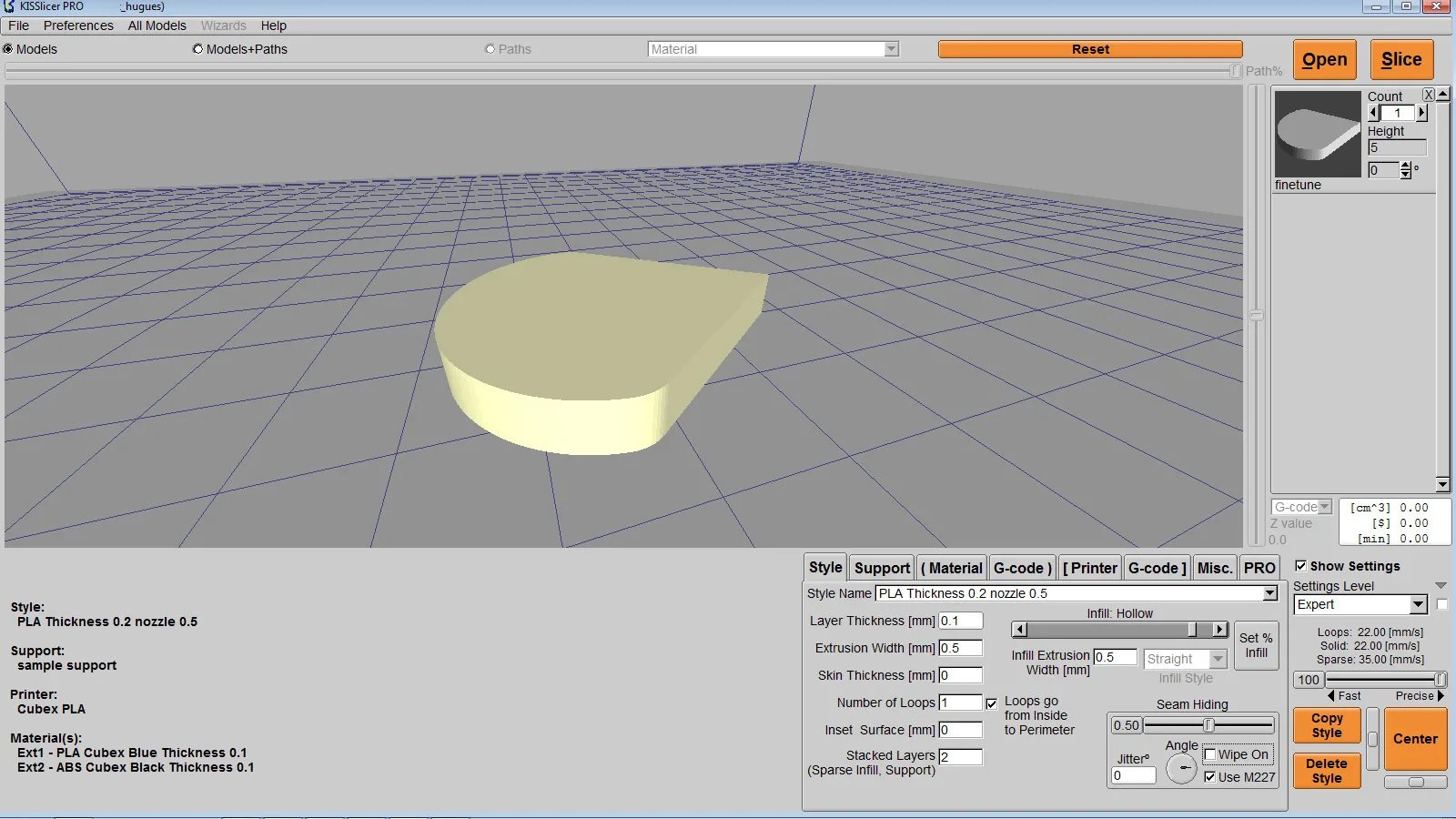Viewport: 1456px width, 819px height.
Task: Enable the Wipe On checkbox
Action: pyautogui.click(x=1210, y=754)
